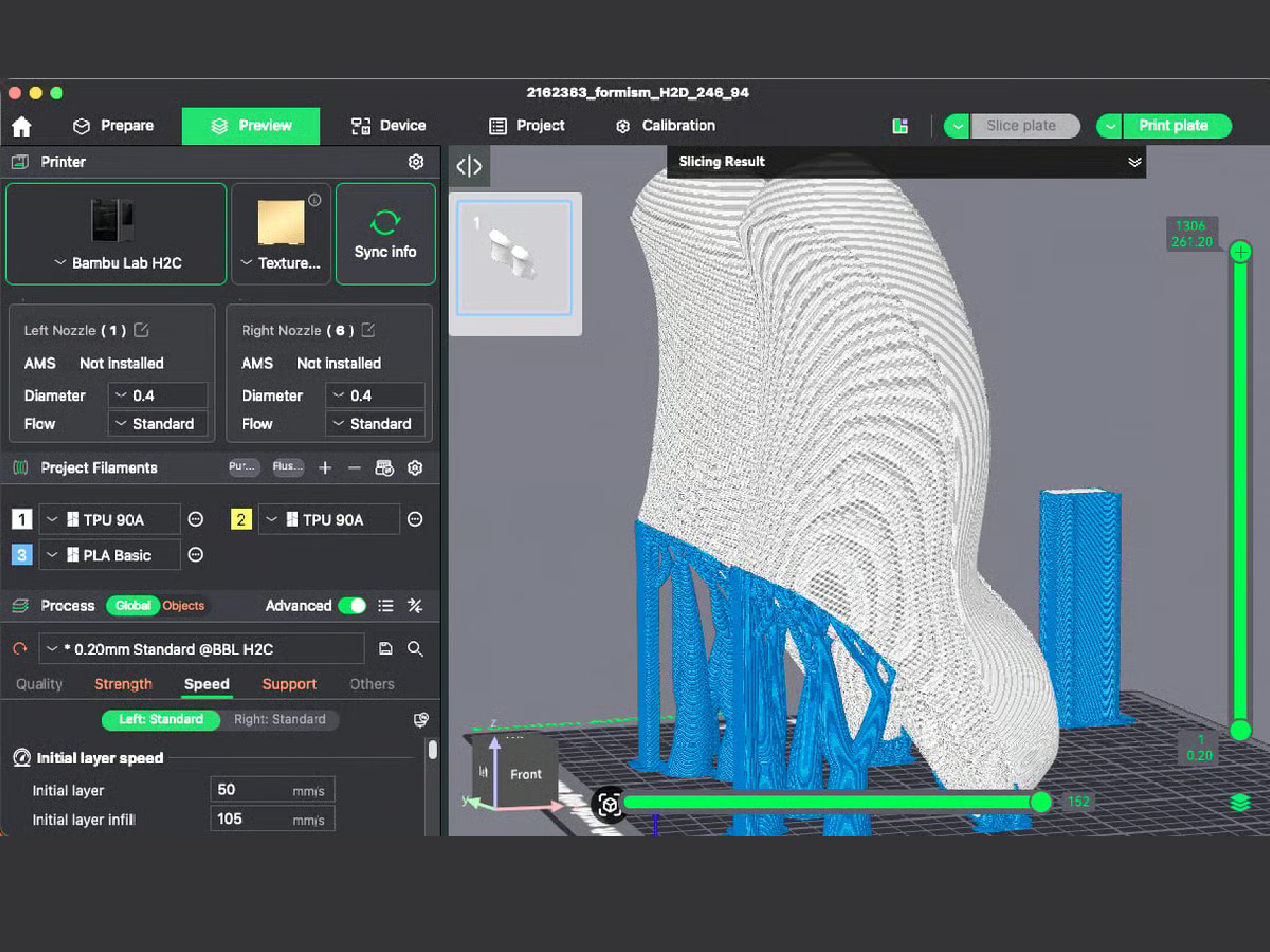
Task: Change Left Nozzle flow dropdown
Action: click(x=158, y=424)
